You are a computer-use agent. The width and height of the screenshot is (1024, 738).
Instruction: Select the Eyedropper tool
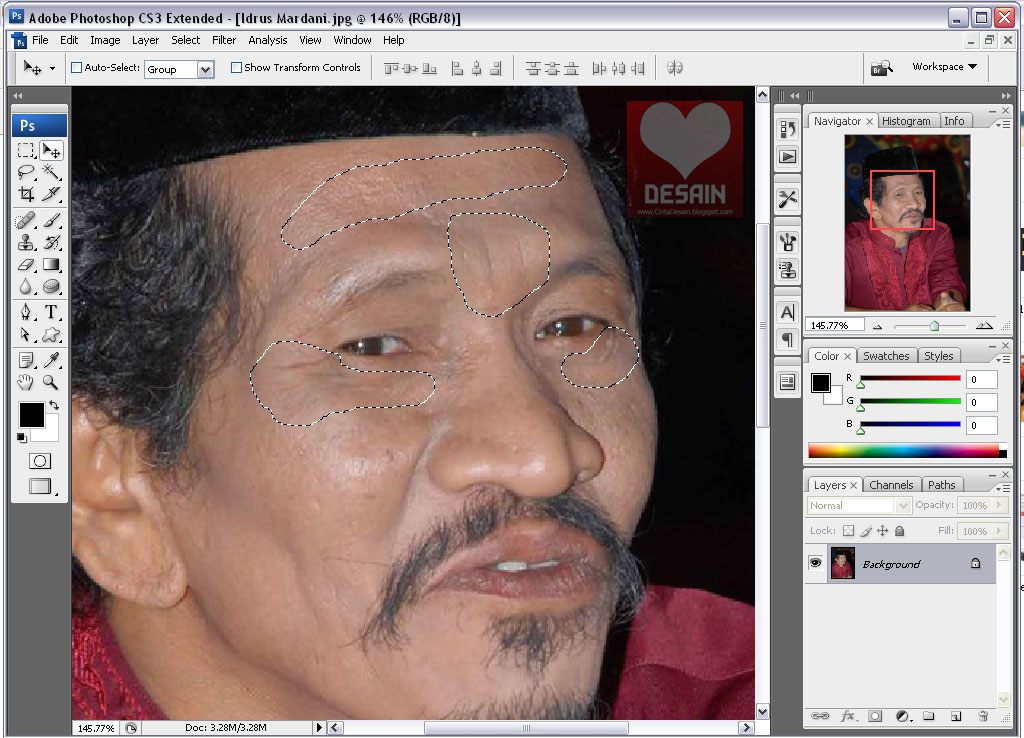[x=51, y=360]
